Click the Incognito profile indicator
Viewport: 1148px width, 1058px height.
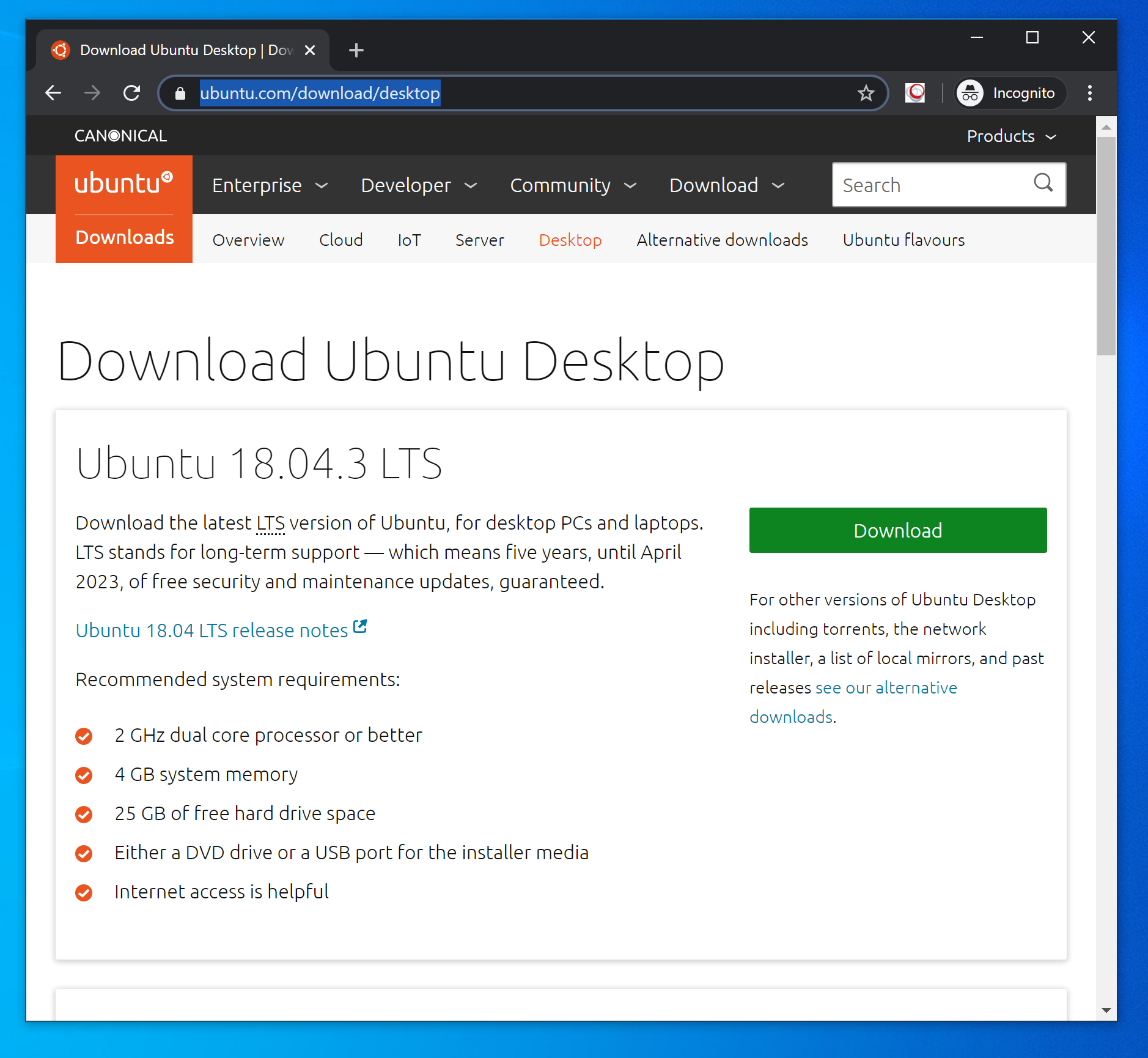coord(1010,93)
